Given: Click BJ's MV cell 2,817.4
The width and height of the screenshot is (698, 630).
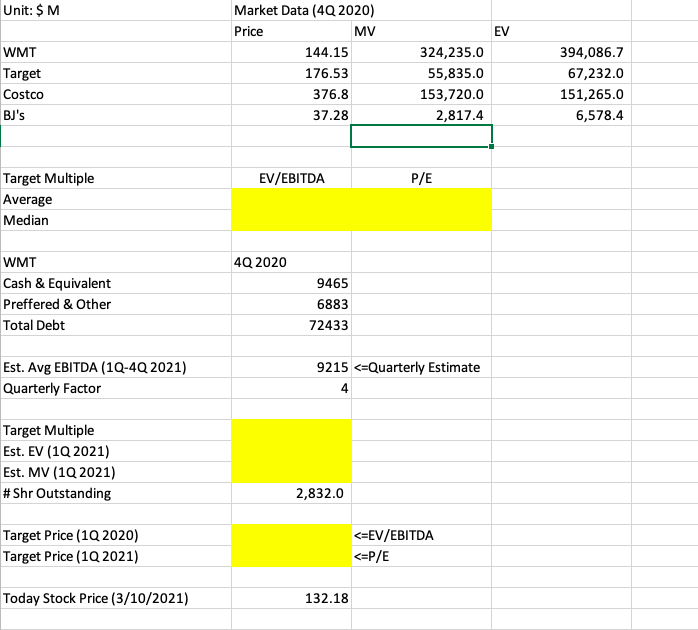Looking at the screenshot, I should point(421,115).
